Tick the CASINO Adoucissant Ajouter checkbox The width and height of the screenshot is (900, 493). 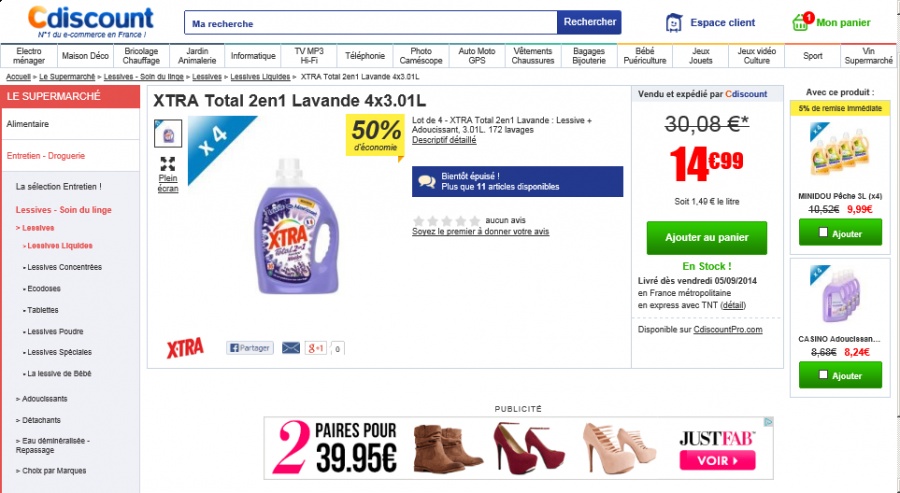pyautogui.click(x=823, y=375)
